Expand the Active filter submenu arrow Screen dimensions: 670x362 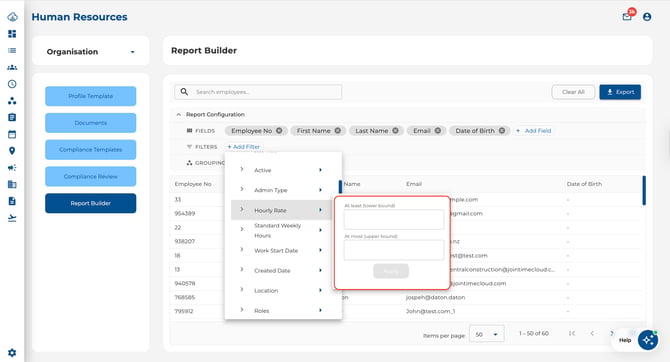coord(320,170)
